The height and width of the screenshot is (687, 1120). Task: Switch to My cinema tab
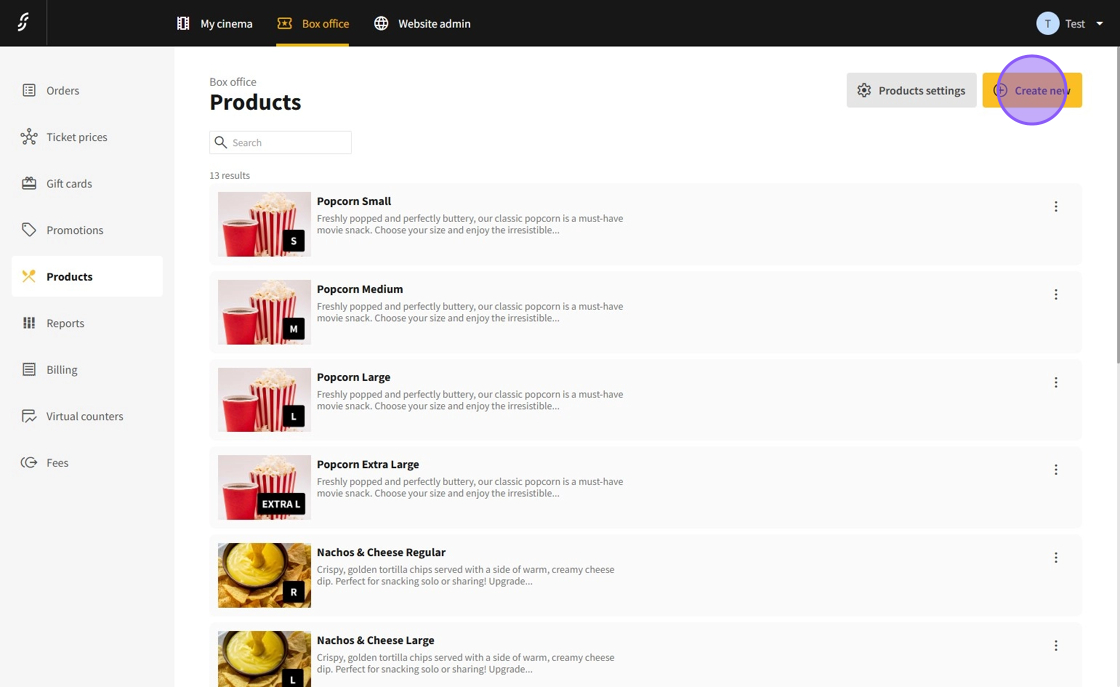point(215,23)
